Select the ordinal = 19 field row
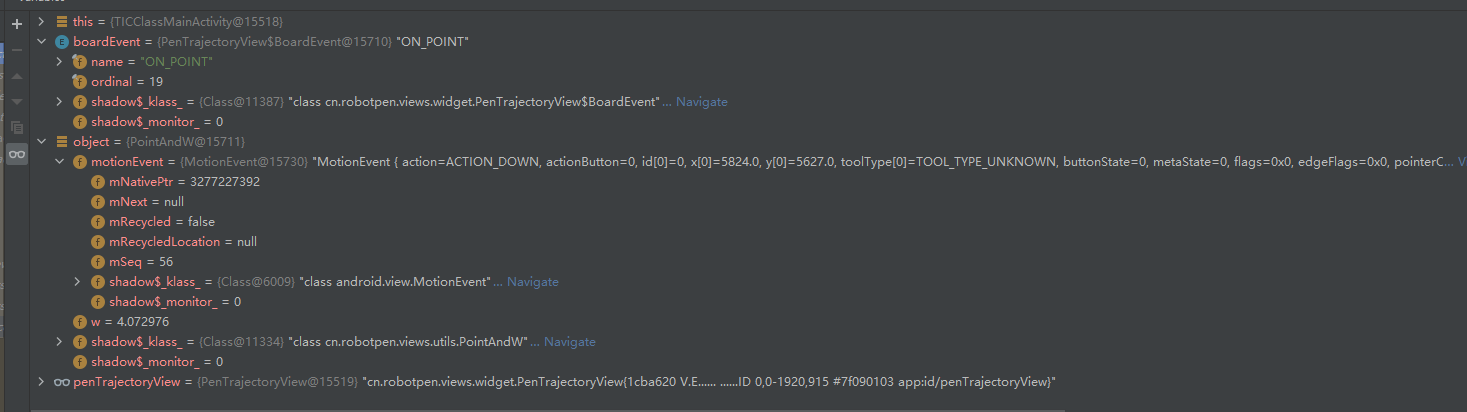The image size is (1467, 412). pyautogui.click(x=747, y=82)
